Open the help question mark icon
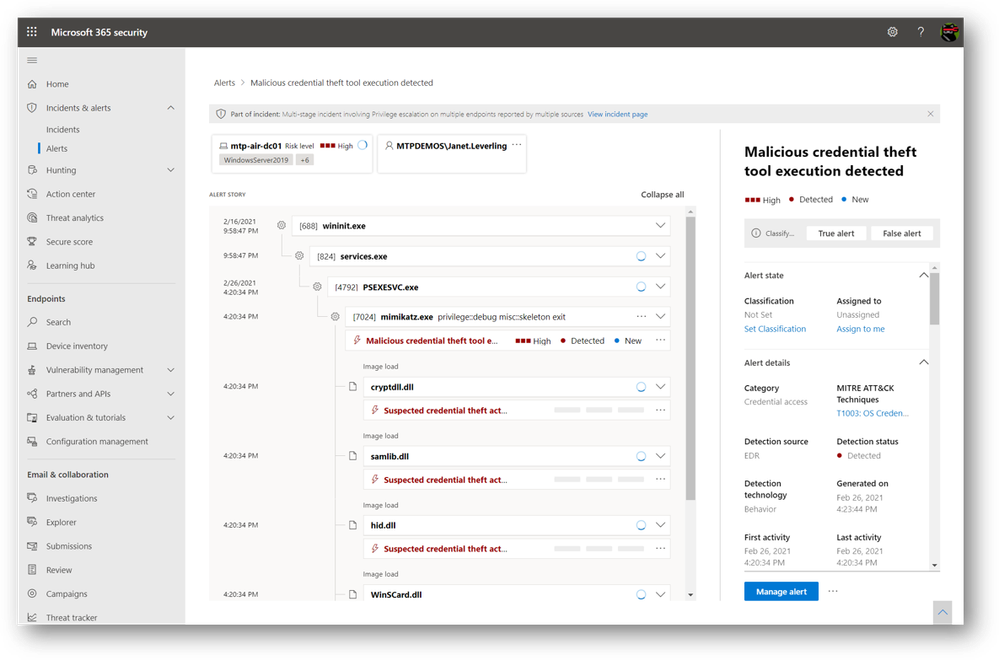The image size is (999, 660). click(921, 32)
